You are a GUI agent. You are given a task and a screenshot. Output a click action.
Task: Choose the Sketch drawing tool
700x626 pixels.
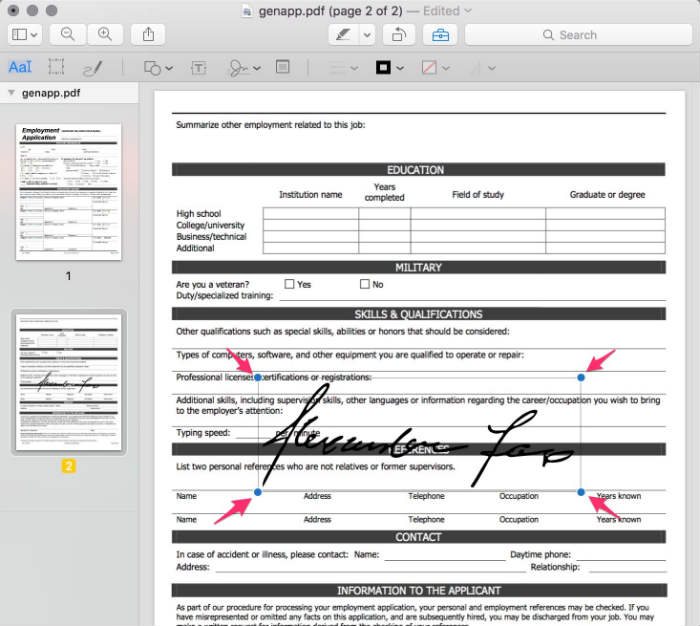pos(93,68)
